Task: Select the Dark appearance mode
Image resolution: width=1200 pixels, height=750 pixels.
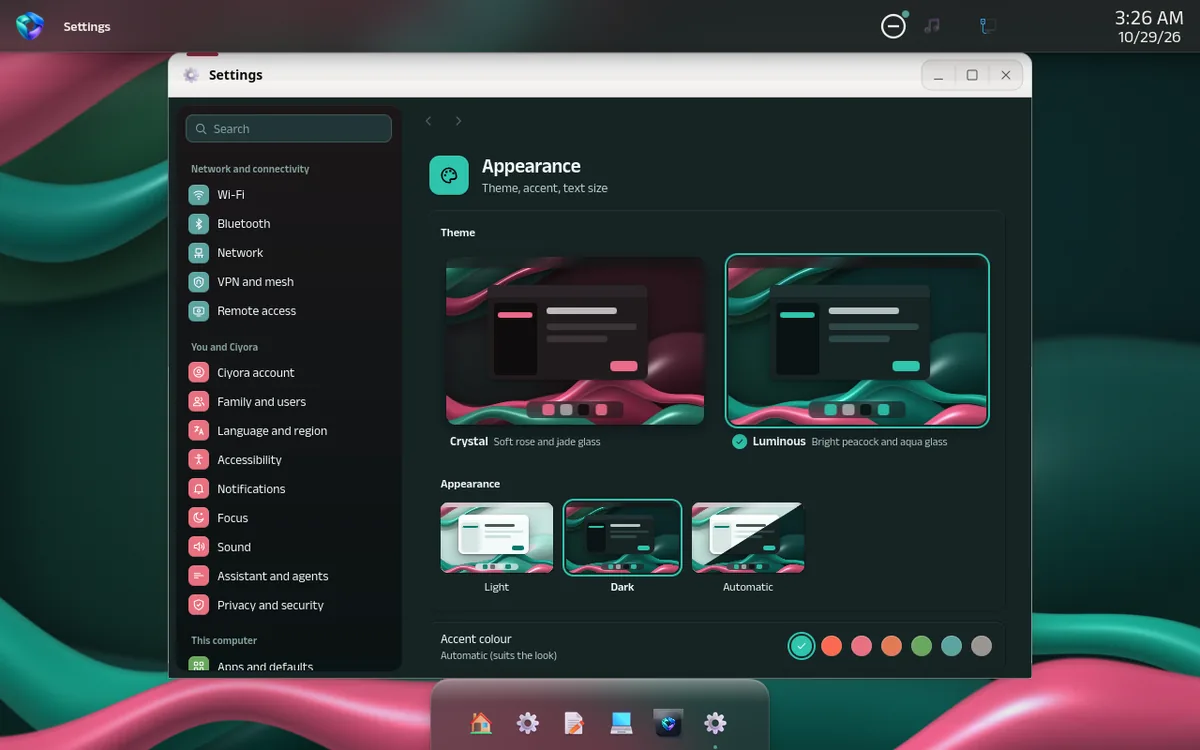Action: click(622, 538)
